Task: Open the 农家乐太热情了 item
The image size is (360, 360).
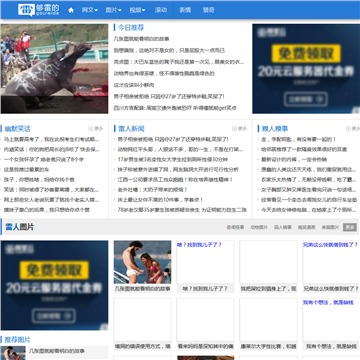Action: tap(309, 179)
